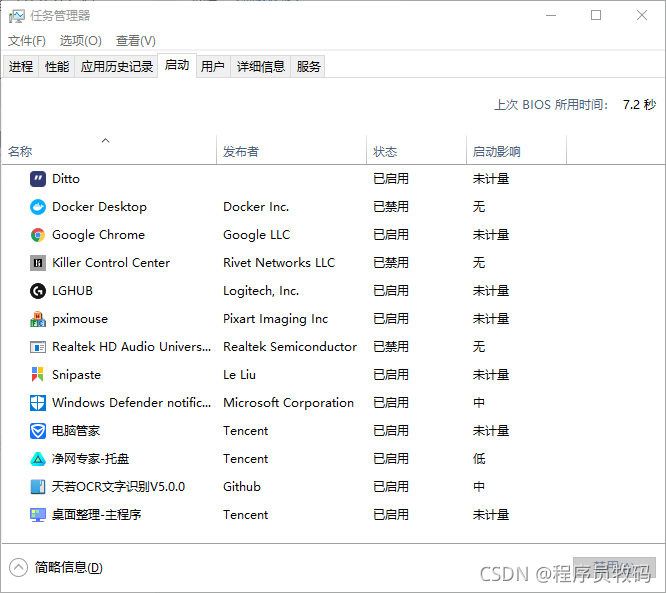Select the Realtek HD Audio Univers... name
Screen dimensions: 666x593
(131, 347)
